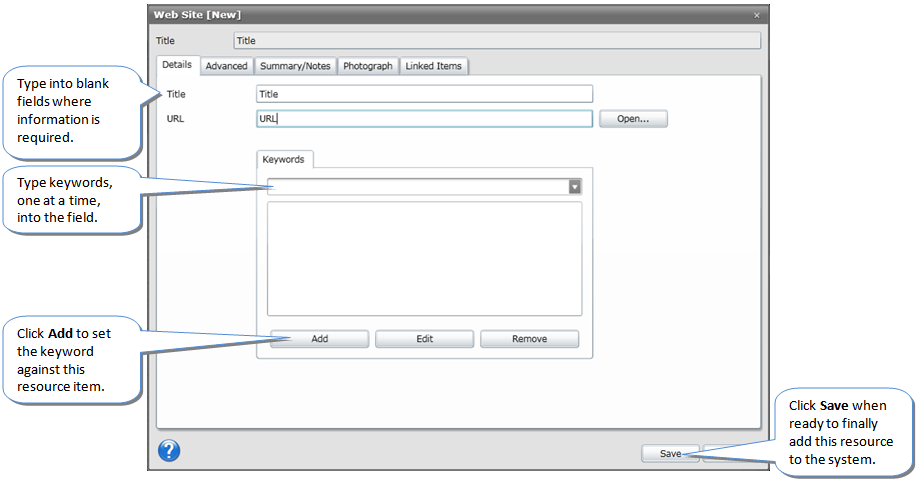Add the keyword with the Add button
The width and height of the screenshot is (917, 481).
(319, 339)
